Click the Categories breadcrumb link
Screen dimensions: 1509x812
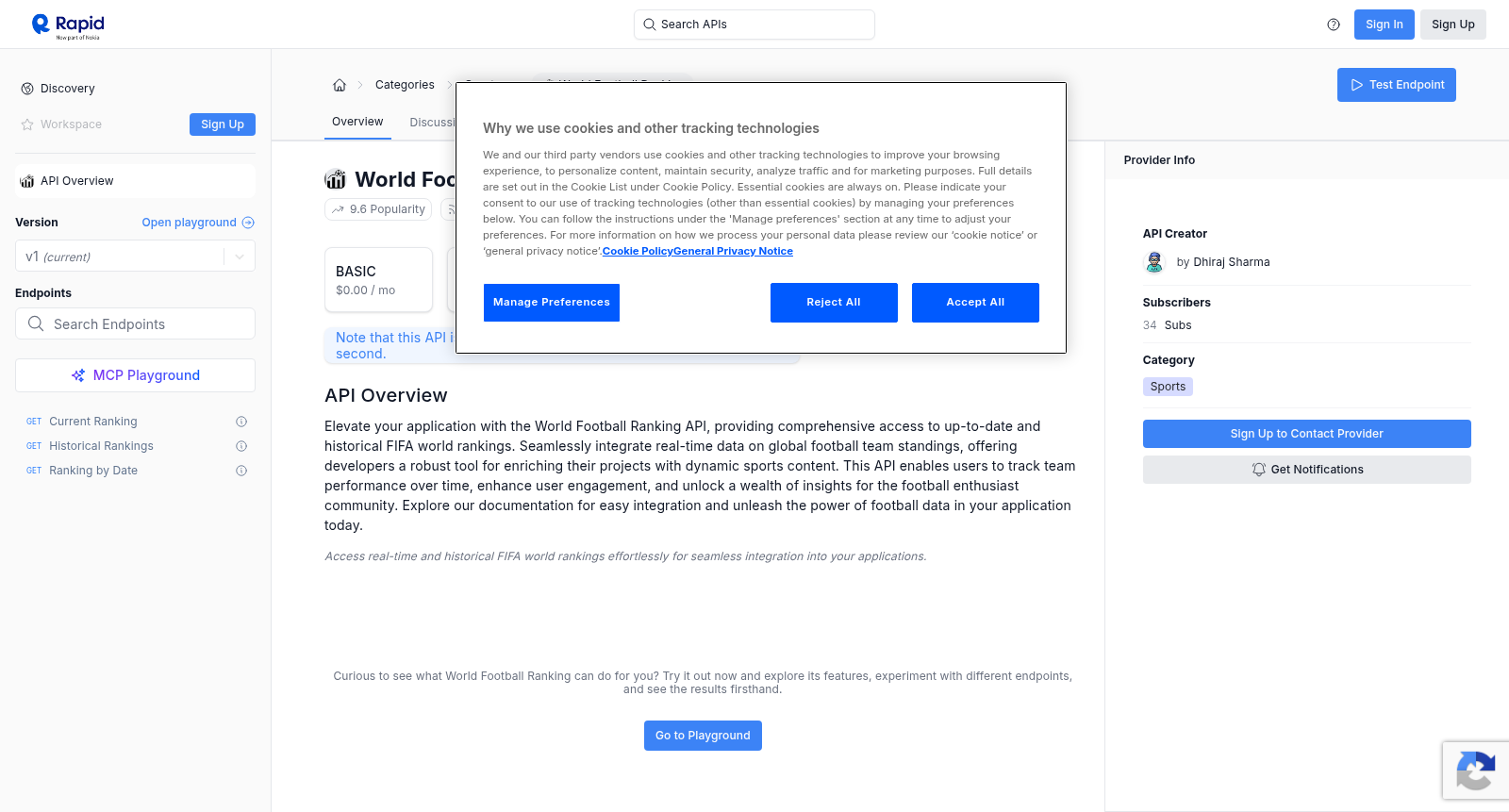point(405,85)
